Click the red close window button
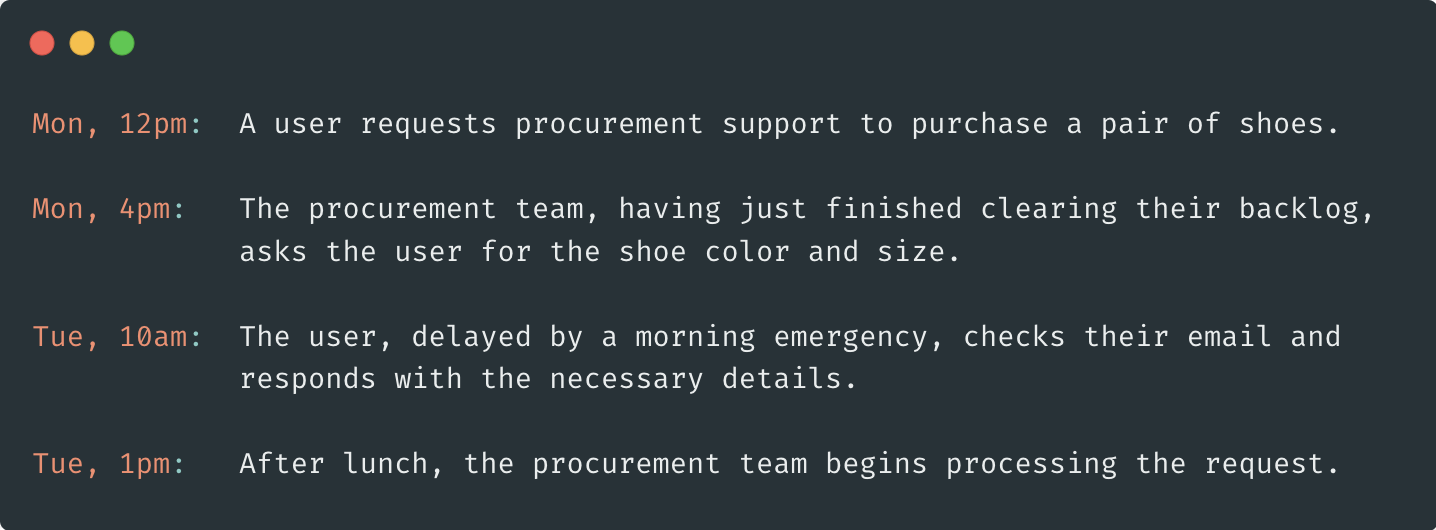Viewport: 1436px width, 530px height. point(42,44)
